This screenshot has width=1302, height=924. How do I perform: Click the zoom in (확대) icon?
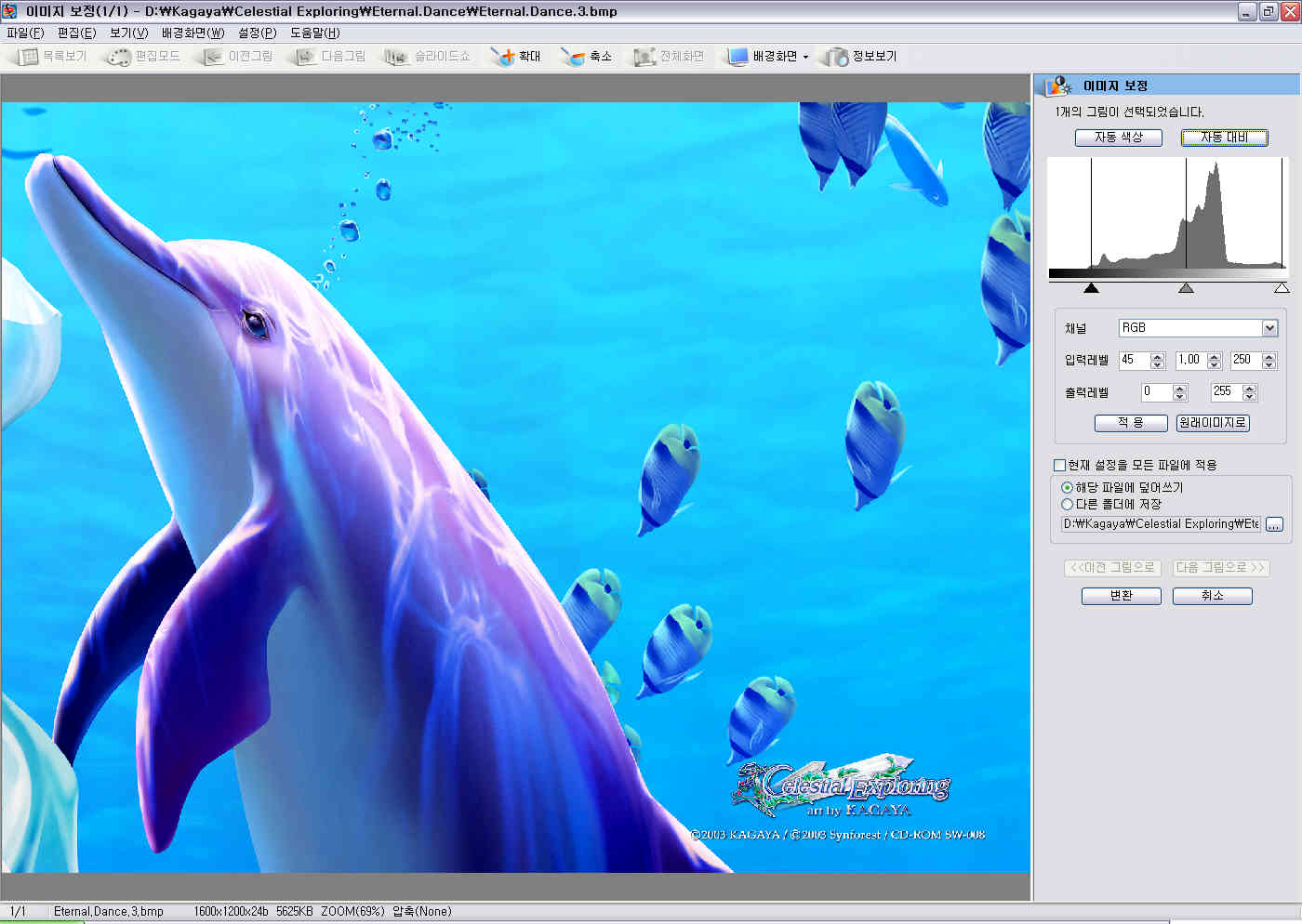tap(503, 57)
